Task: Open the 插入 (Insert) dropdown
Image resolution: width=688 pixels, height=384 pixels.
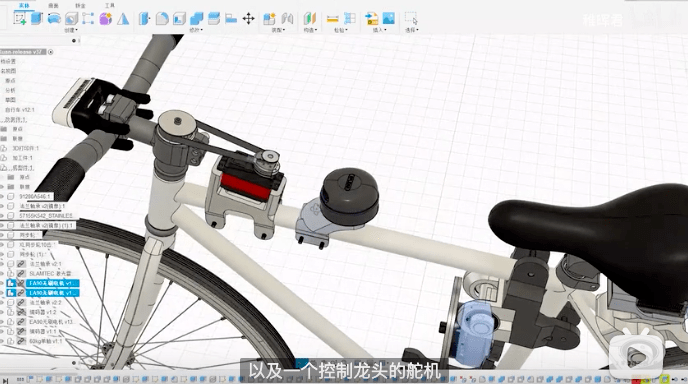Action: pyautogui.click(x=380, y=30)
